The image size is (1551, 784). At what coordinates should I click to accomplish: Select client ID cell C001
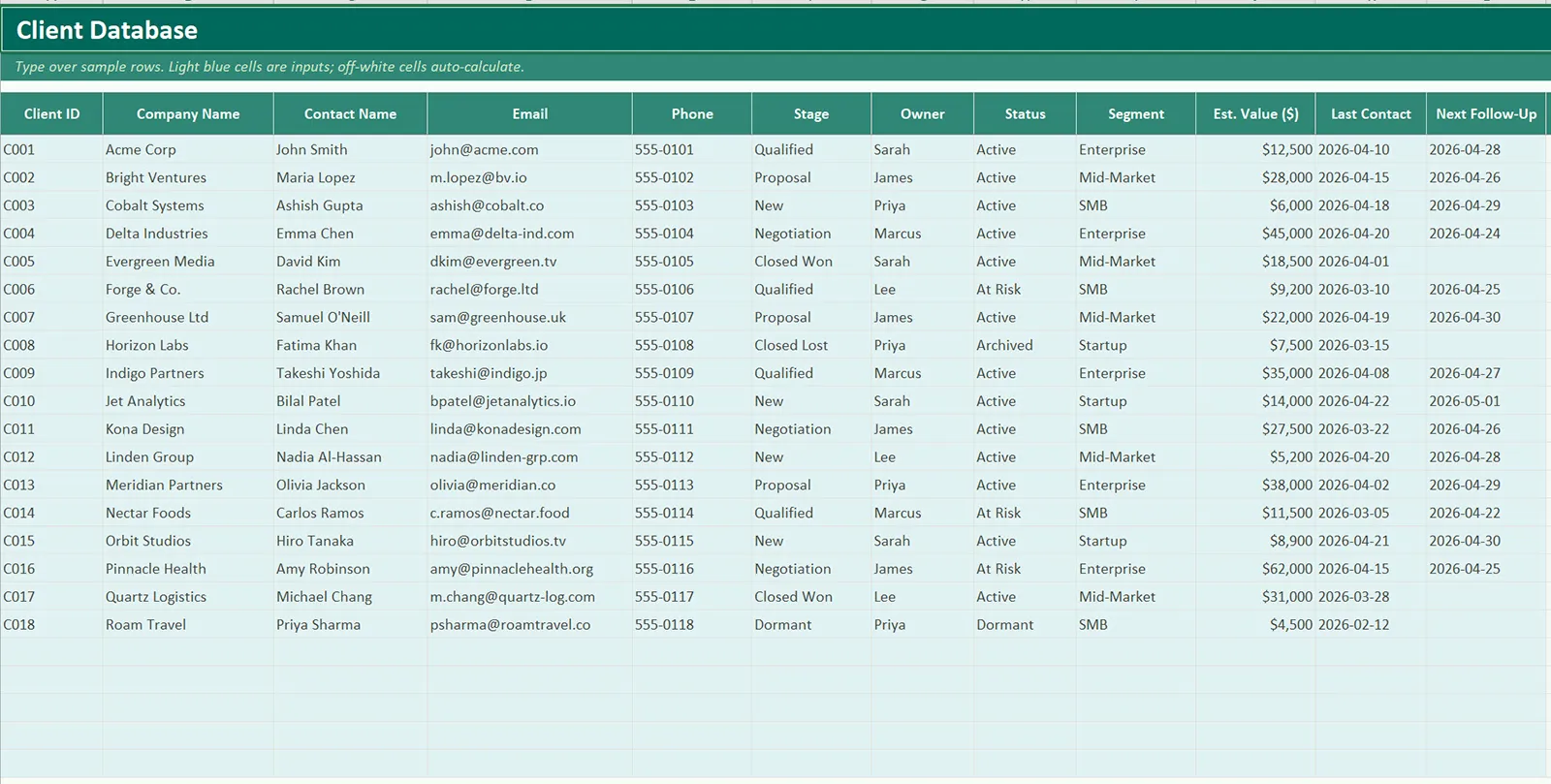click(51, 149)
